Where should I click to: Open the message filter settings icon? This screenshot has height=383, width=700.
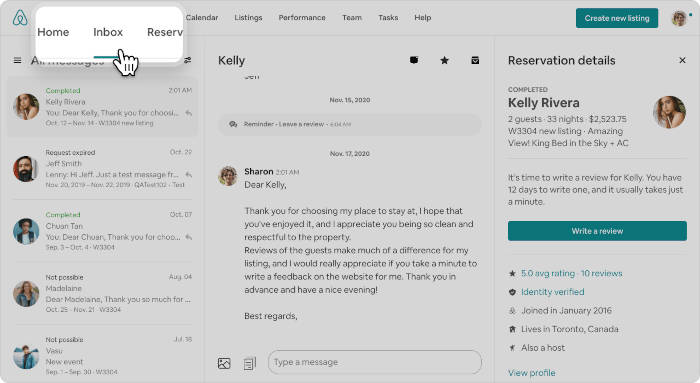pyautogui.click(x=188, y=60)
